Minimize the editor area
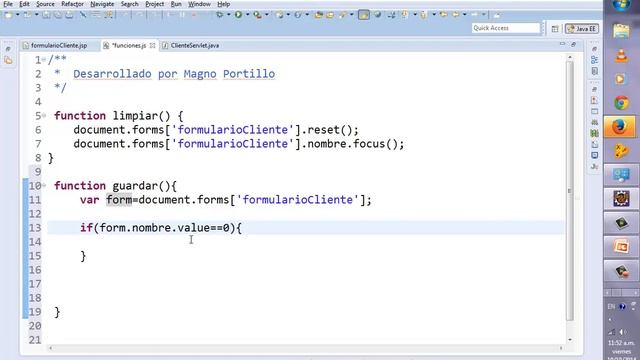This screenshot has height=360, width=640. coord(562,44)
